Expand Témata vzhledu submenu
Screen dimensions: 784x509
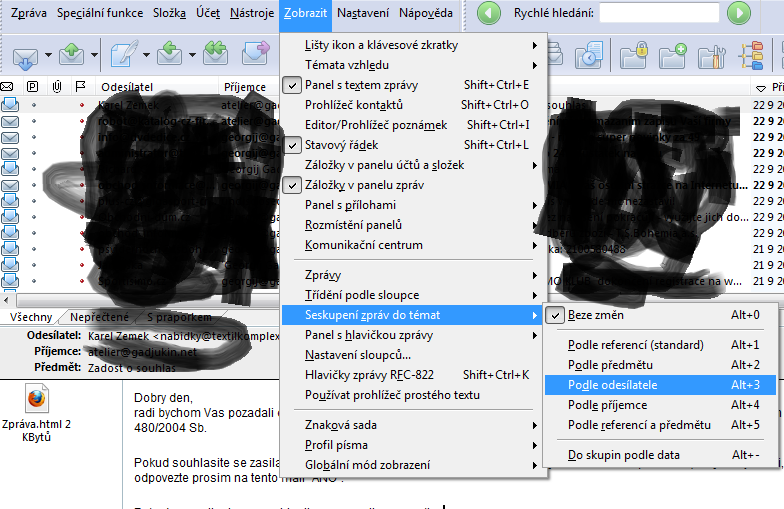(x=414, y=65)
